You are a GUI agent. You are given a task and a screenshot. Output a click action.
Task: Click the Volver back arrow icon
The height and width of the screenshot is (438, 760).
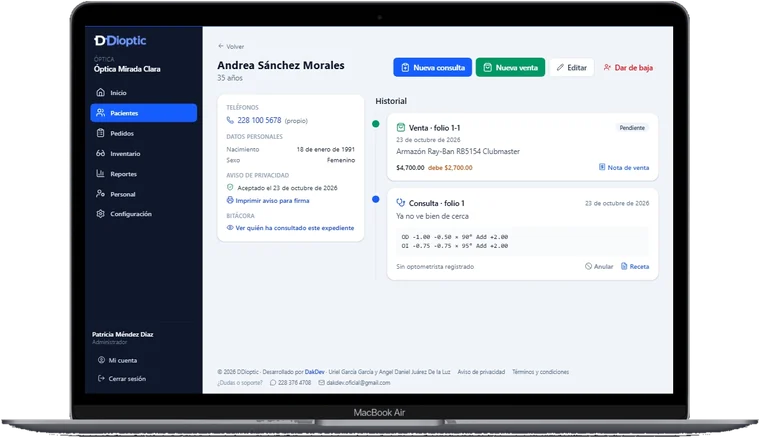221,46
